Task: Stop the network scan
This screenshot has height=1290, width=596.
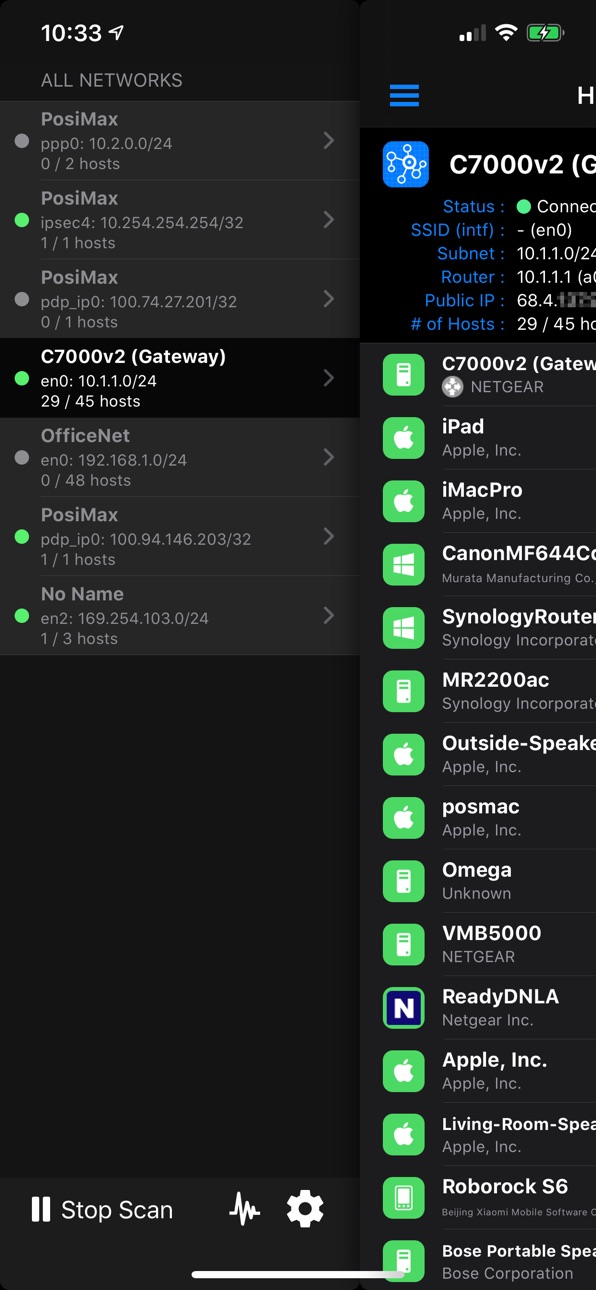Action: pos(102,1209)
